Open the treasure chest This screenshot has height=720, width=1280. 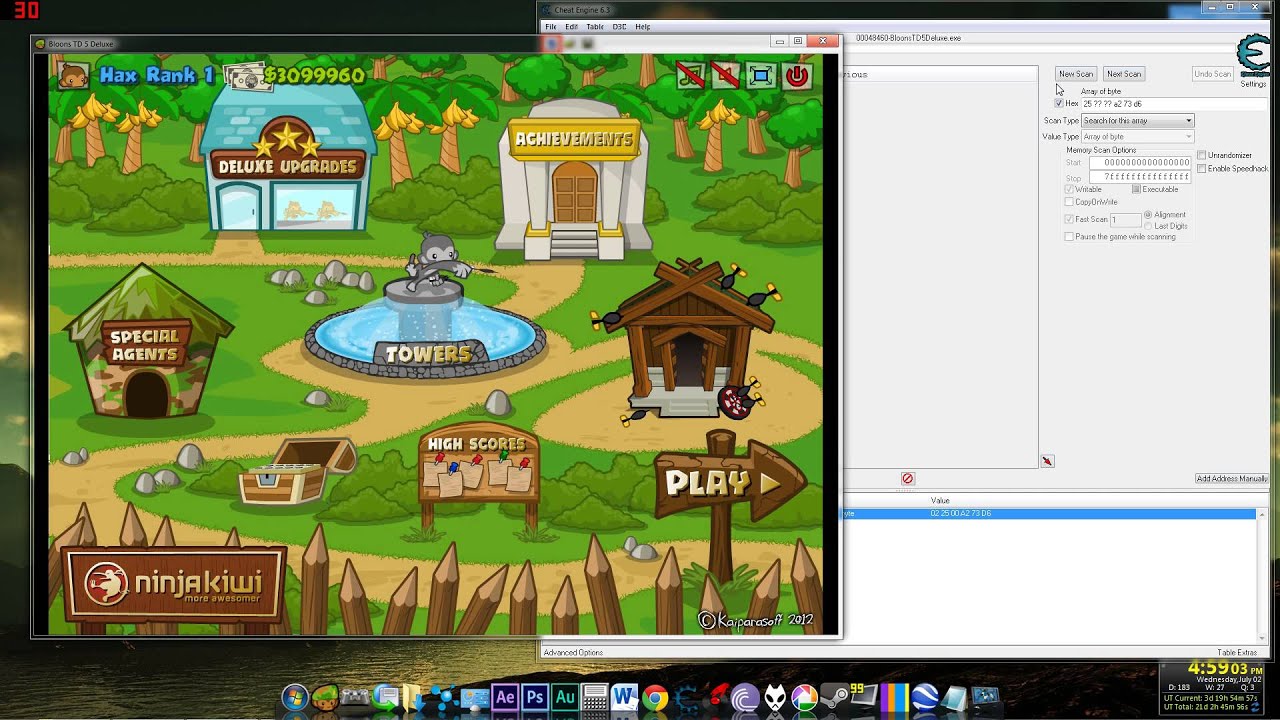click(296, 472)
